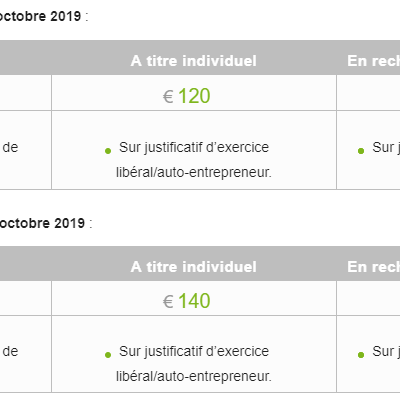Select 'A titre individuel' header above 140
This screenshot has height=409, width=400.
pos(194,267)
